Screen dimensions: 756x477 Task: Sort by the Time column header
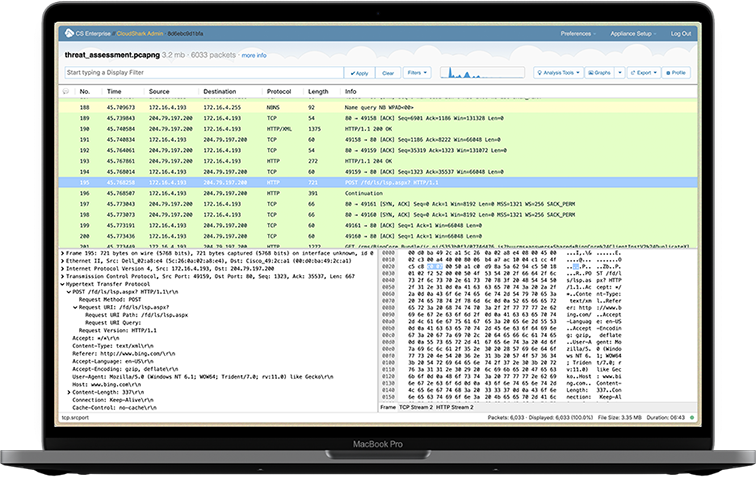click(114, 91)
